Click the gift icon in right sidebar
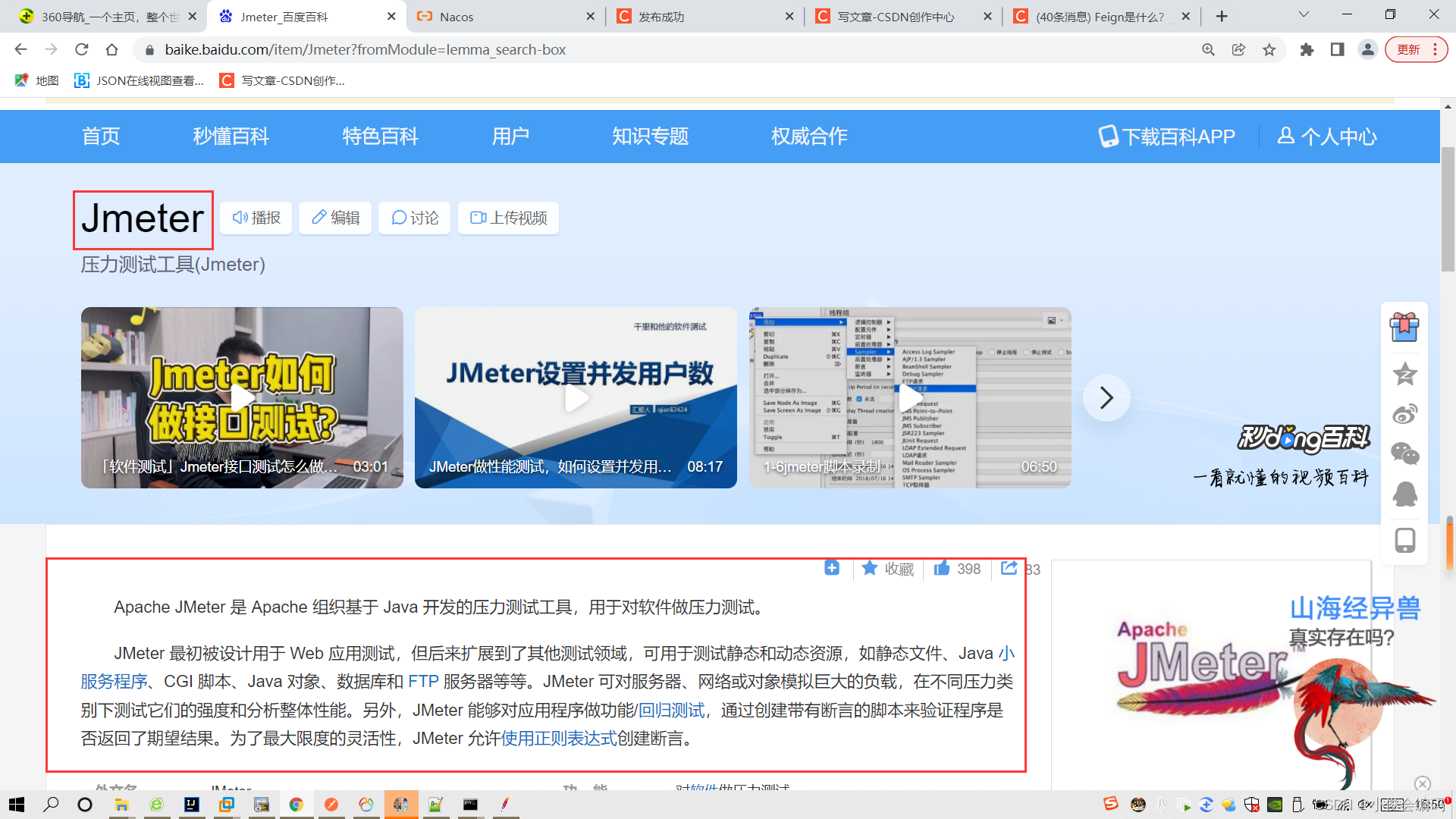Viewport: 1456px width, 819px height. point(1404,328)
